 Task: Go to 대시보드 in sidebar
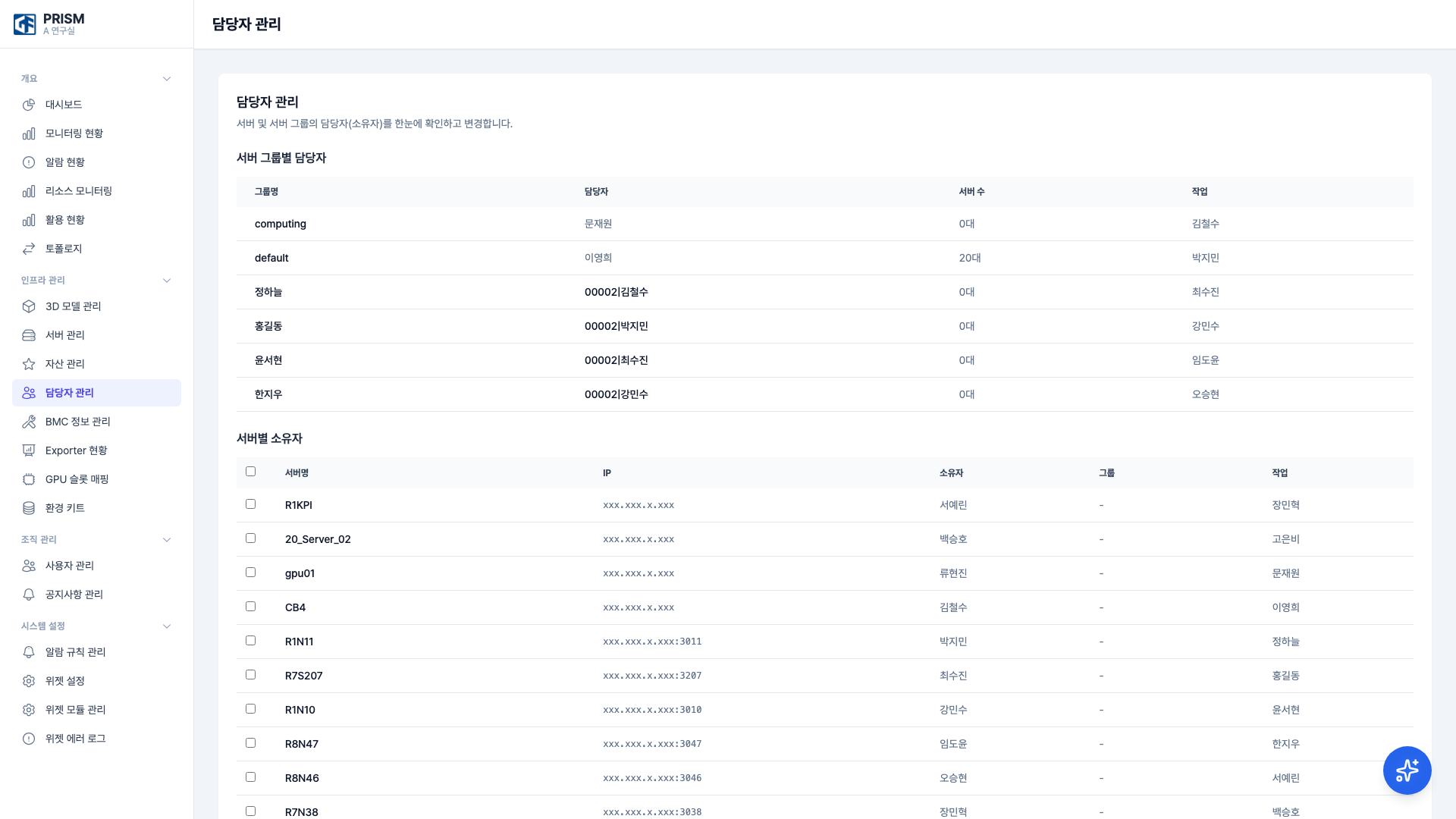coord(96,105)
